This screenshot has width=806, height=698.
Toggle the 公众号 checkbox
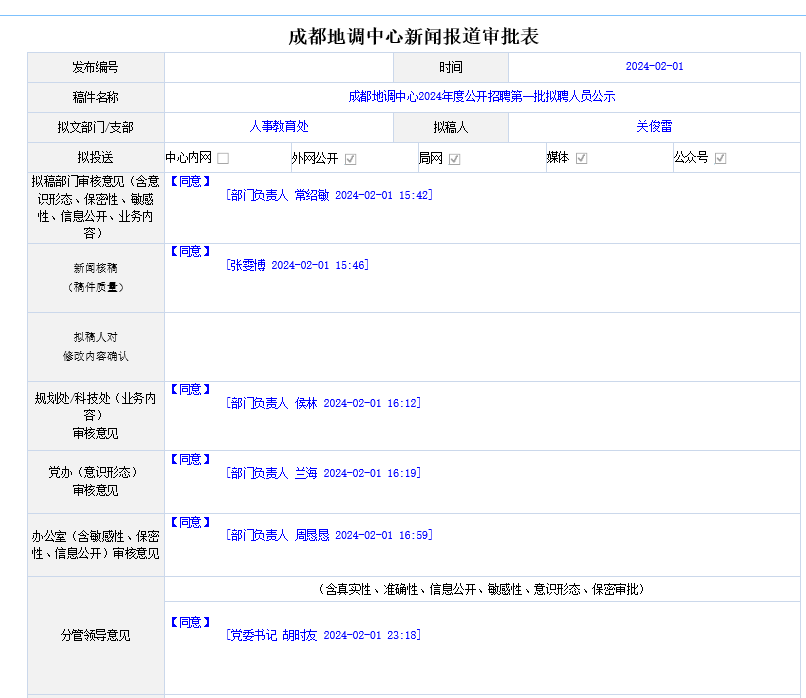point(720,158)
